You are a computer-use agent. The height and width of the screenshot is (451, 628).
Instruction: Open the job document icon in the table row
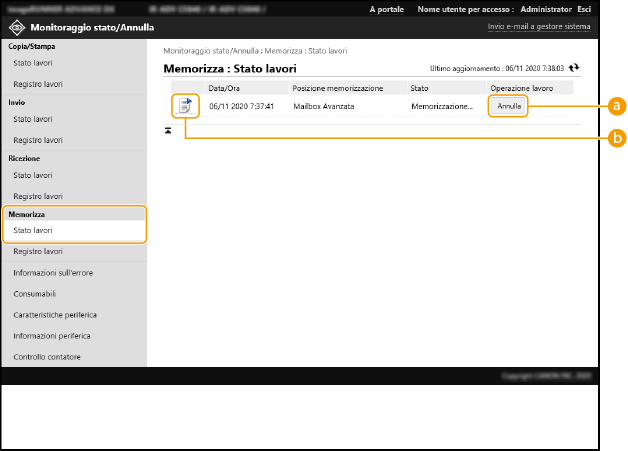(x=185, y=105)
